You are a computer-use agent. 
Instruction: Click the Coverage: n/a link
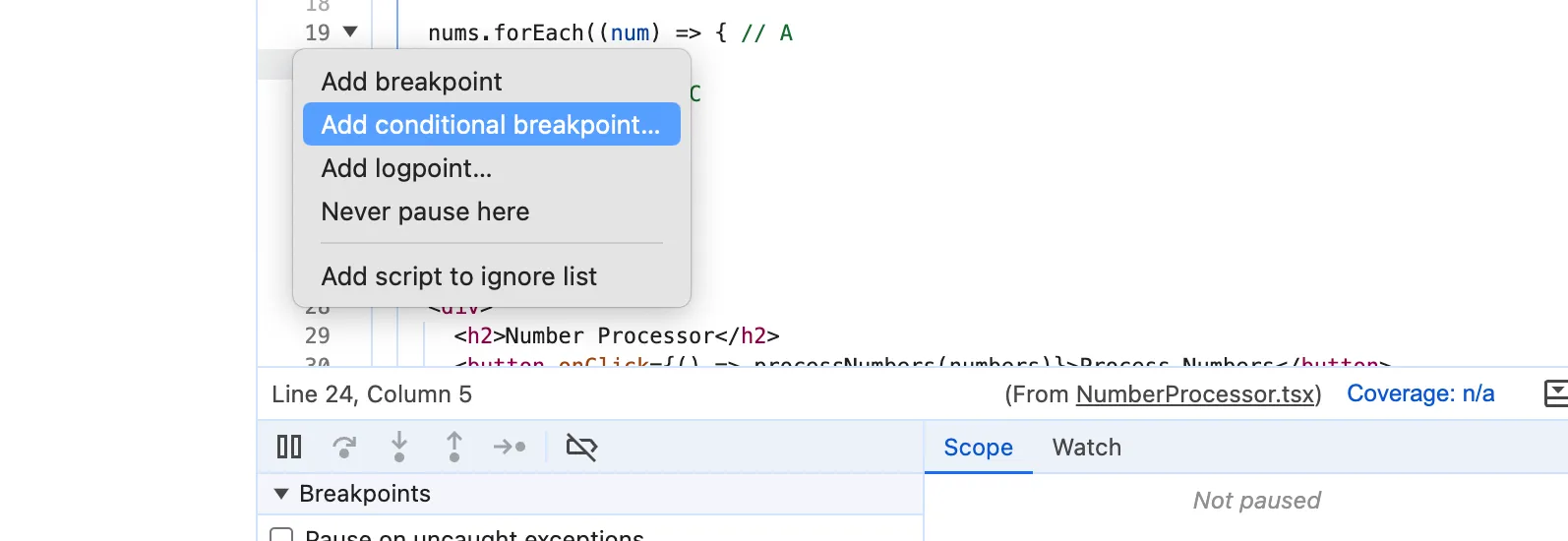coord(1420,393)
